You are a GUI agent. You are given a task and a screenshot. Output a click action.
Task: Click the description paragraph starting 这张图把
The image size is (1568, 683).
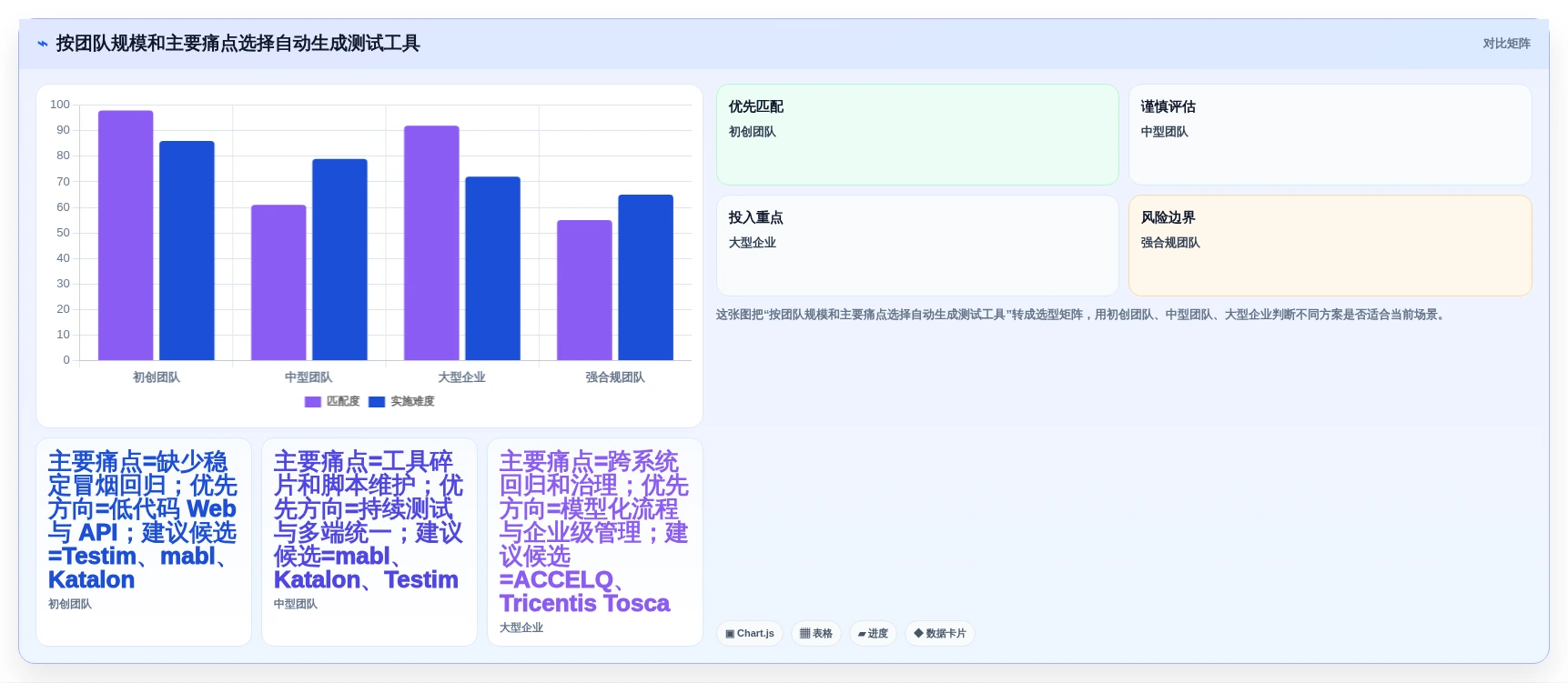[x=1082, y=315]
